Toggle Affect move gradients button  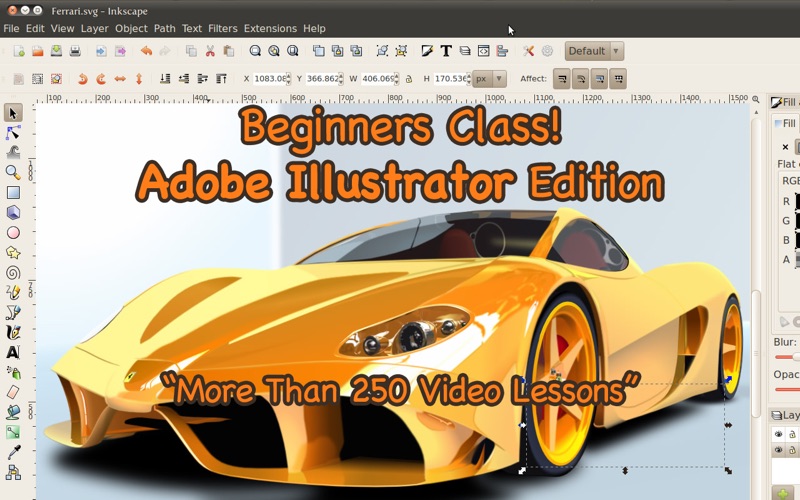599,79
